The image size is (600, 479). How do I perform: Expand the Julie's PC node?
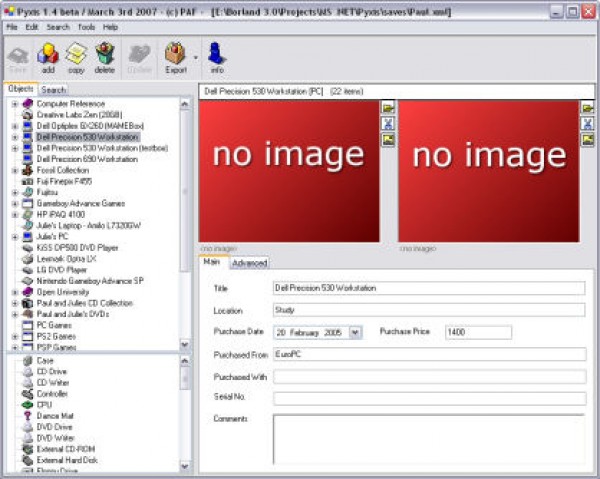(x=15, y=237)
